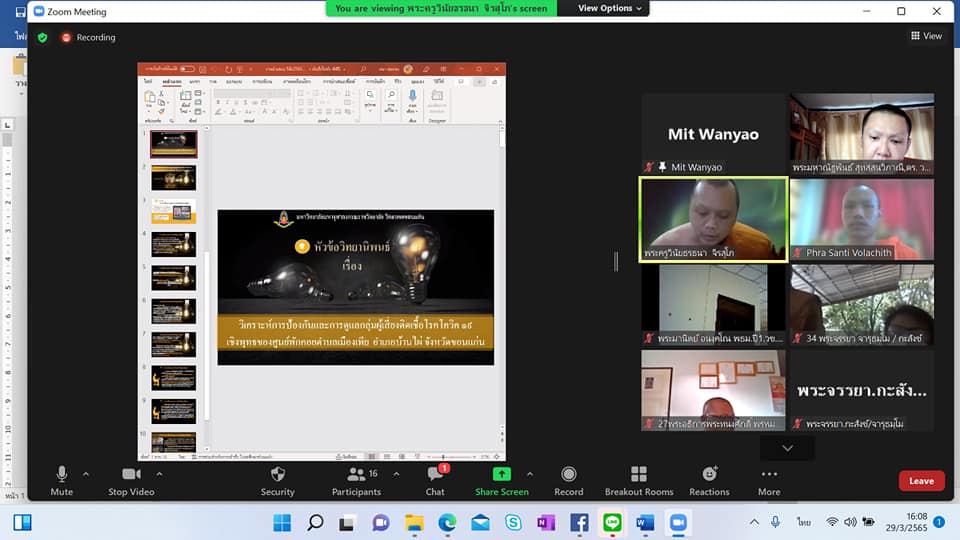Select slide 3 thumbnail in shared PowerPoint
This screenshot has width=960, height=540.
tap(174, 211)
